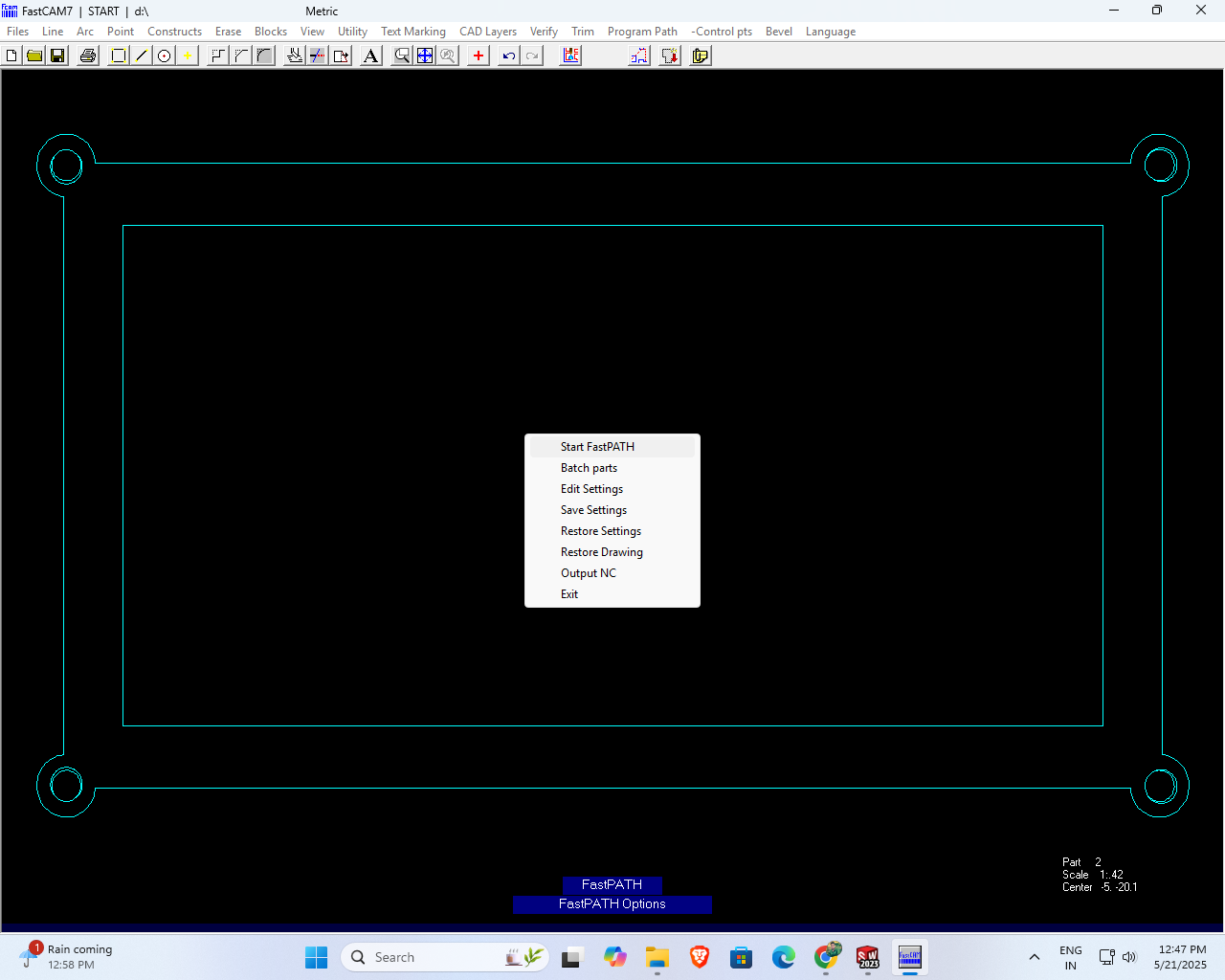Screen dimensions: 1225x980
Task: Choose Start FastPATH from popup menu
Action: coord(612,447)
